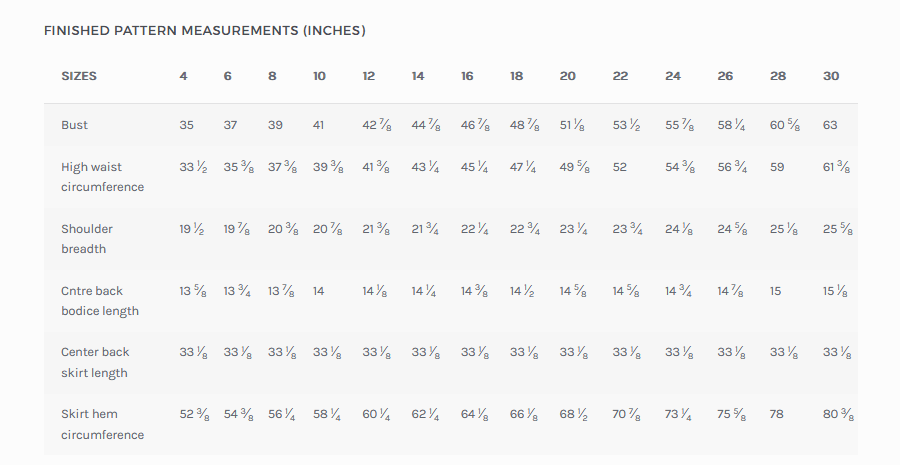
Task: Select High waist value 52 under size 22
Action: click(620, 167)
